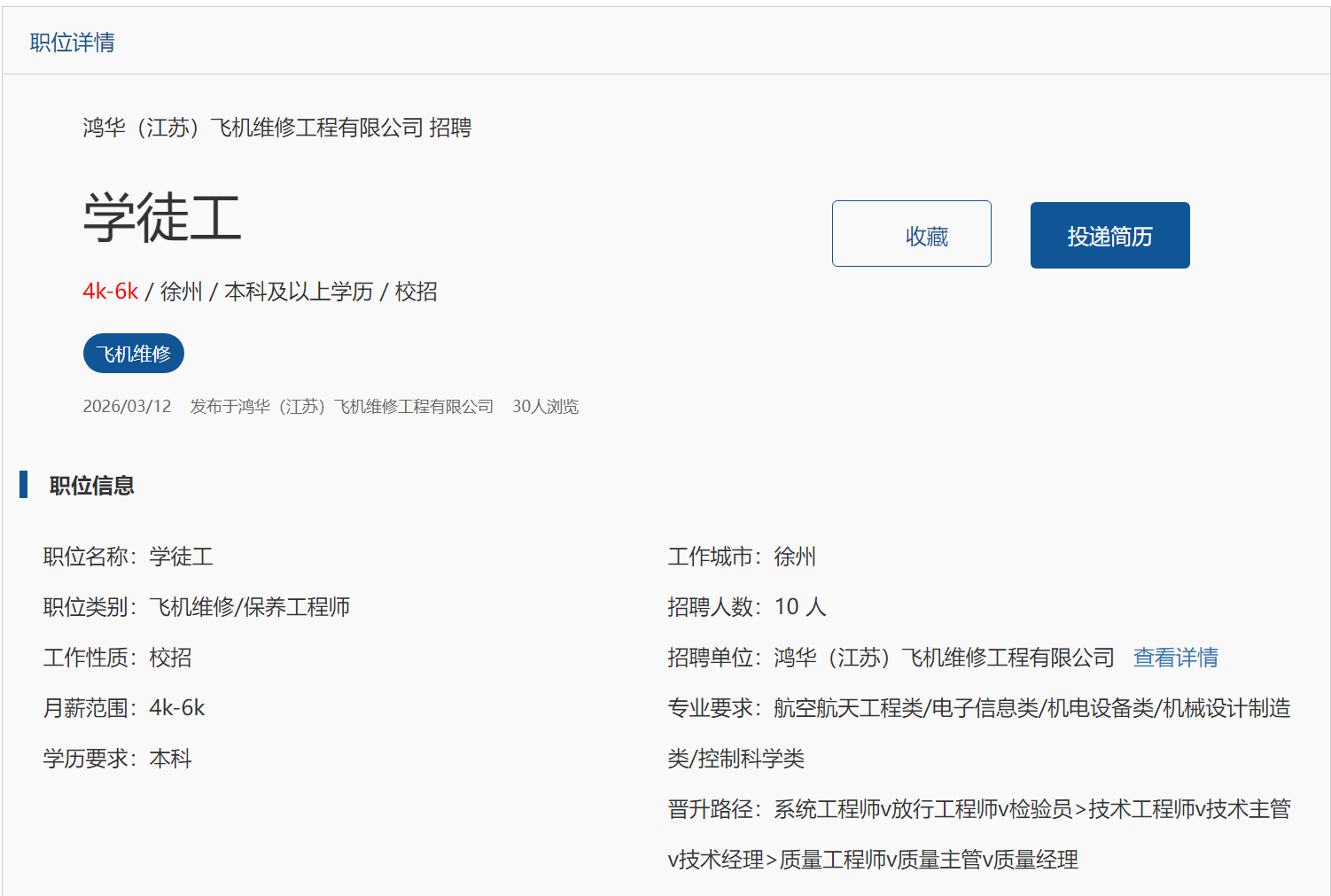Click the large 学徒工 job title
The height and width of the screenshot is (896, 1331).
pos(162,218)
